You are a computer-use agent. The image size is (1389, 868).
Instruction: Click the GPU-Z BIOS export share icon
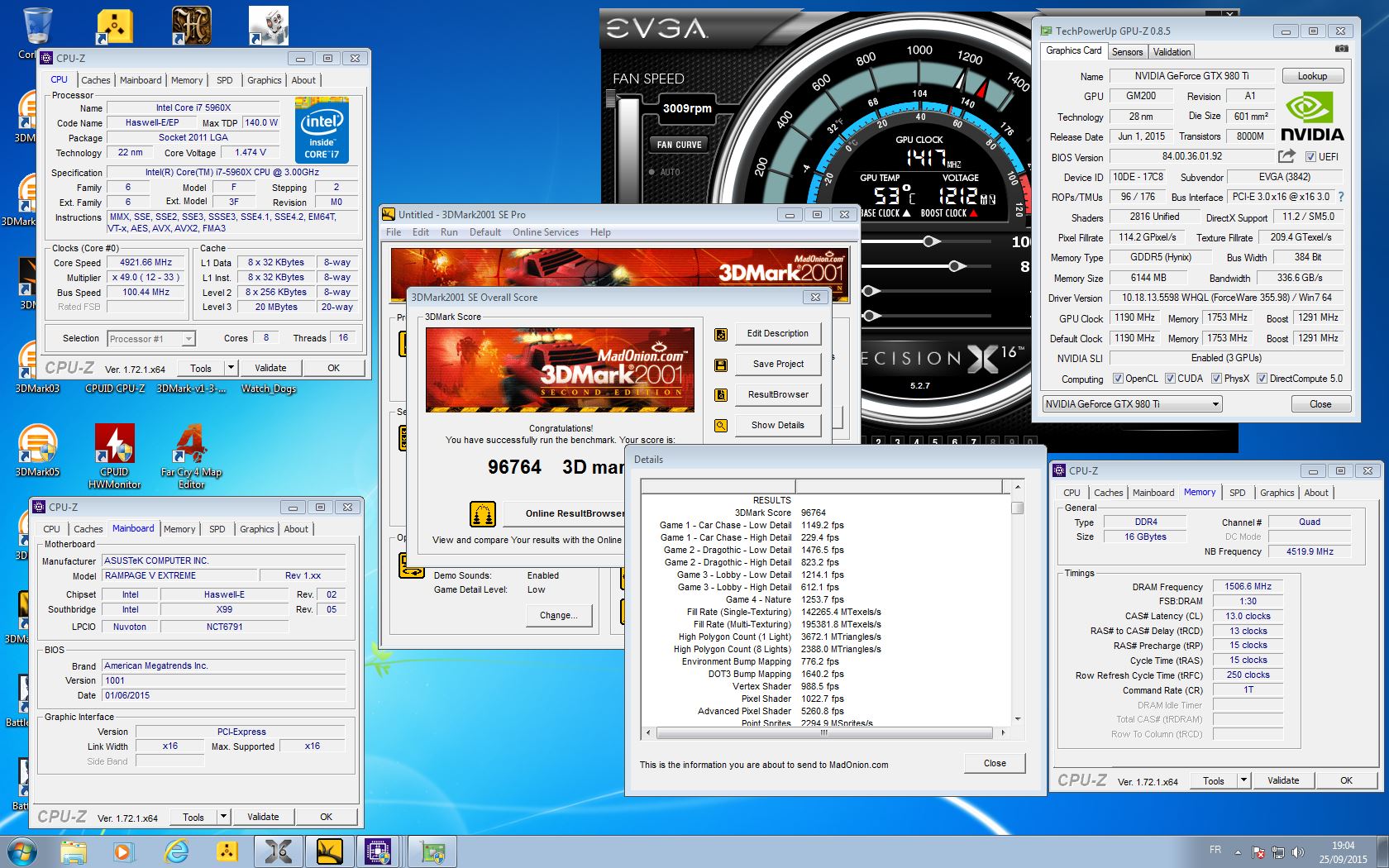coord(1286,156)
